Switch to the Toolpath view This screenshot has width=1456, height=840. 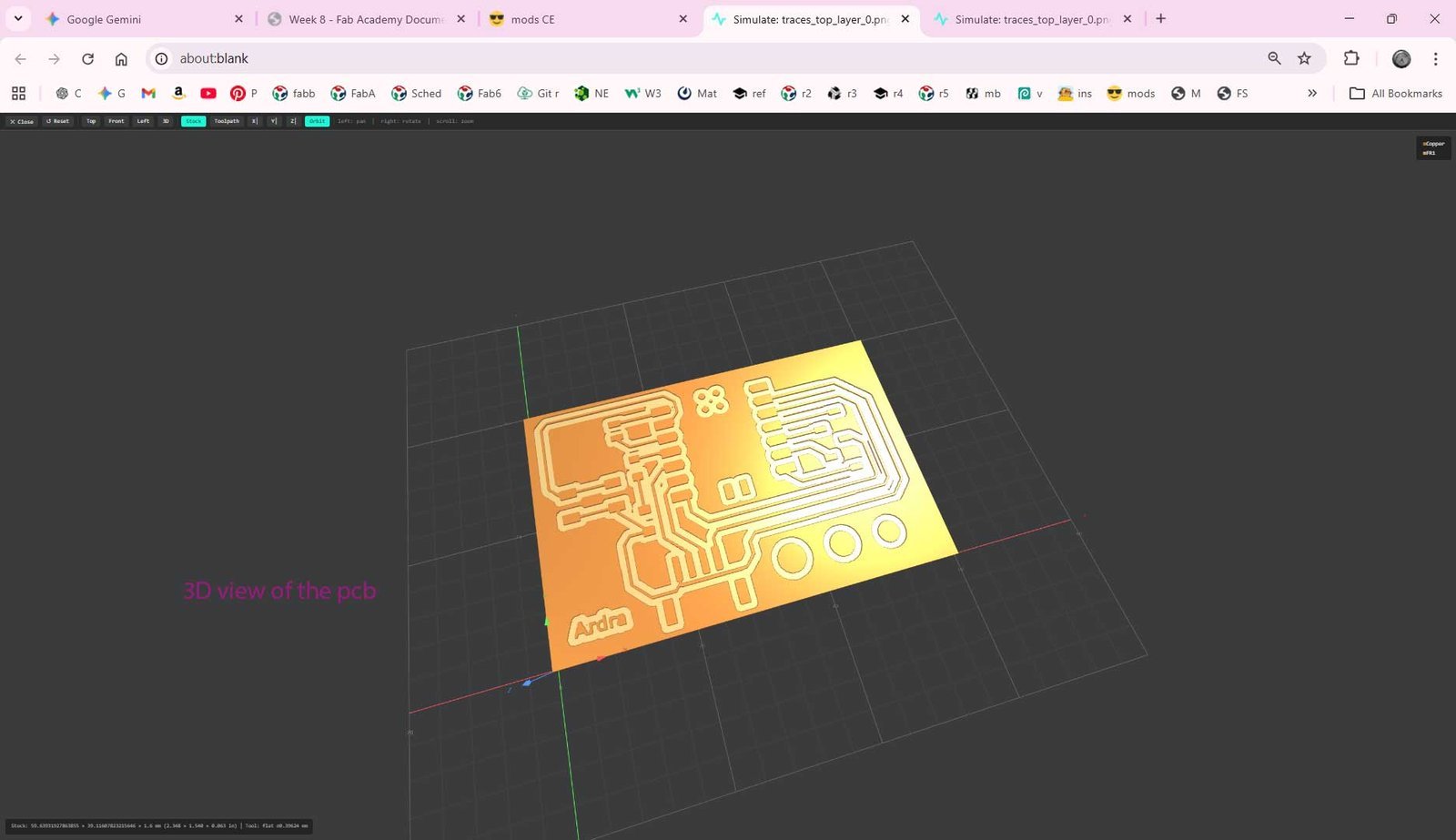tap(226, 121)
